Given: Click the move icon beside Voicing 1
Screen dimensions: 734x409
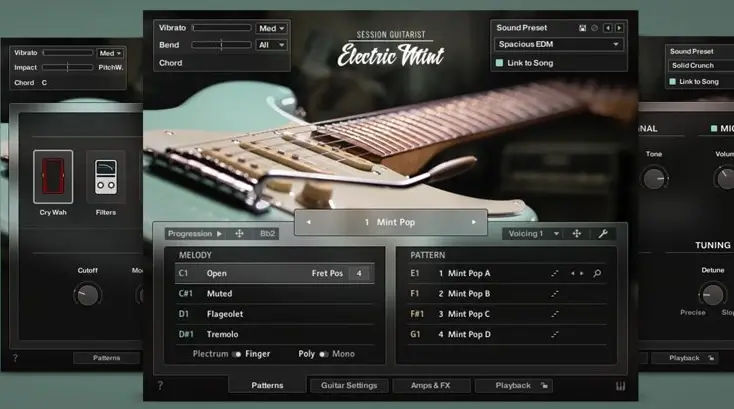Looking at the screenshot, I should click(577, 234).
